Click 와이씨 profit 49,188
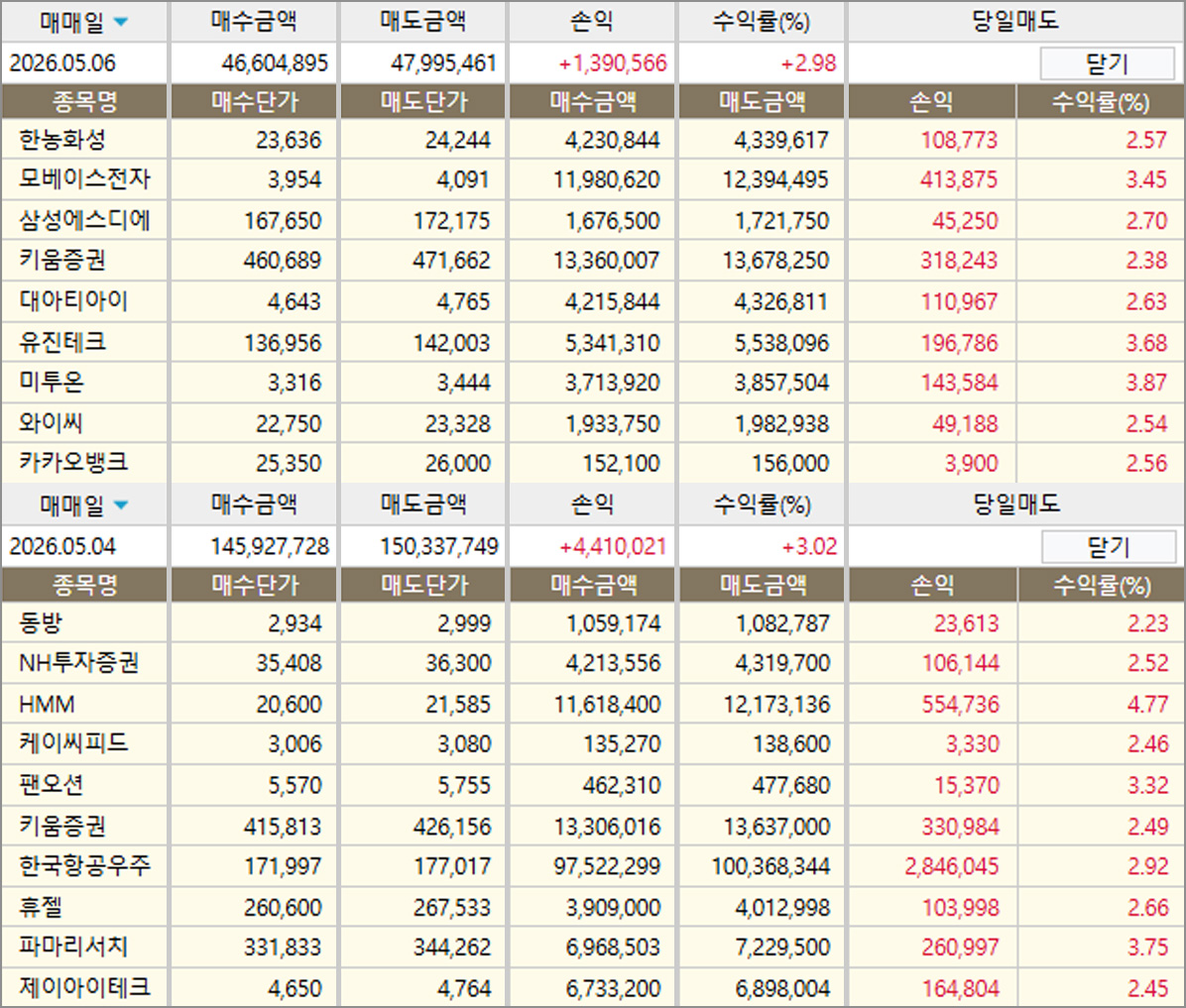The image size is (1186, 1008). click(x=965, y=423)
